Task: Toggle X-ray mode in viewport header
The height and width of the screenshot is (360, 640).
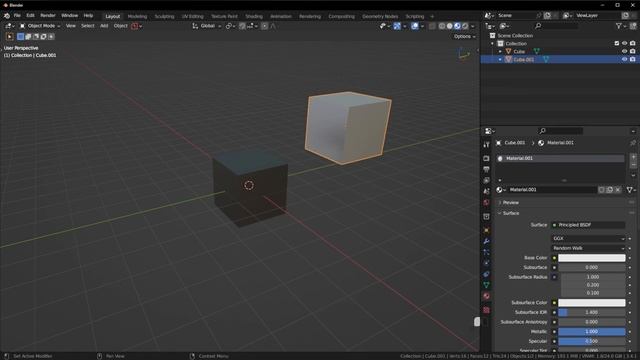Action: (432, 26)
